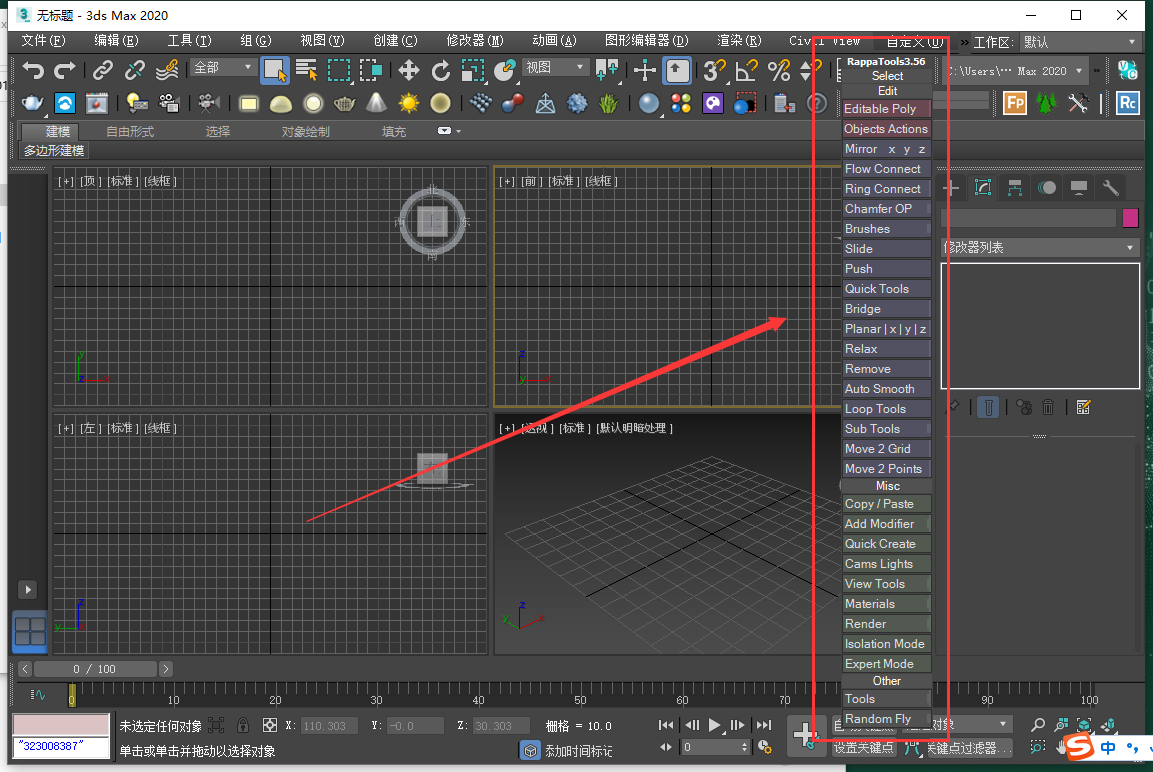This screenshot has height=772, width=1153.
Task: Activate the Select and Rotate tool
Action: pyautogui.click(x=440, y=71)
